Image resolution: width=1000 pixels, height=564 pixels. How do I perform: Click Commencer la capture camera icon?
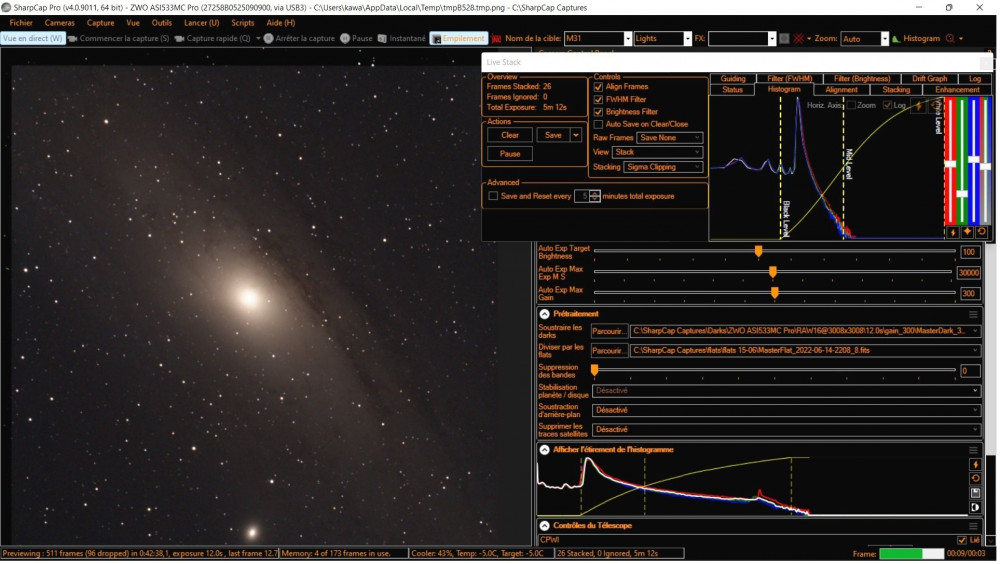(73, 38)
